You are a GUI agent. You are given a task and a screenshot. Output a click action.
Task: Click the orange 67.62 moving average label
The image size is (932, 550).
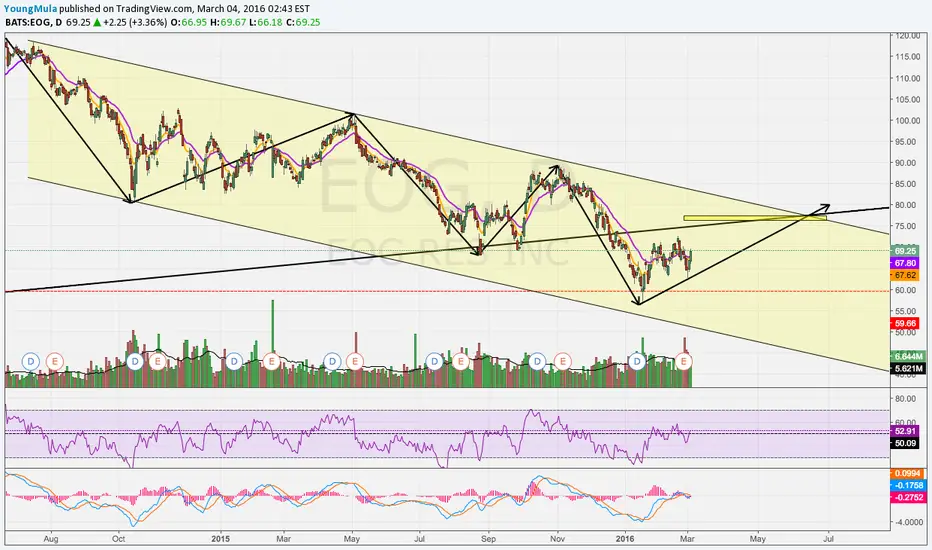click(x=905, y=275)
